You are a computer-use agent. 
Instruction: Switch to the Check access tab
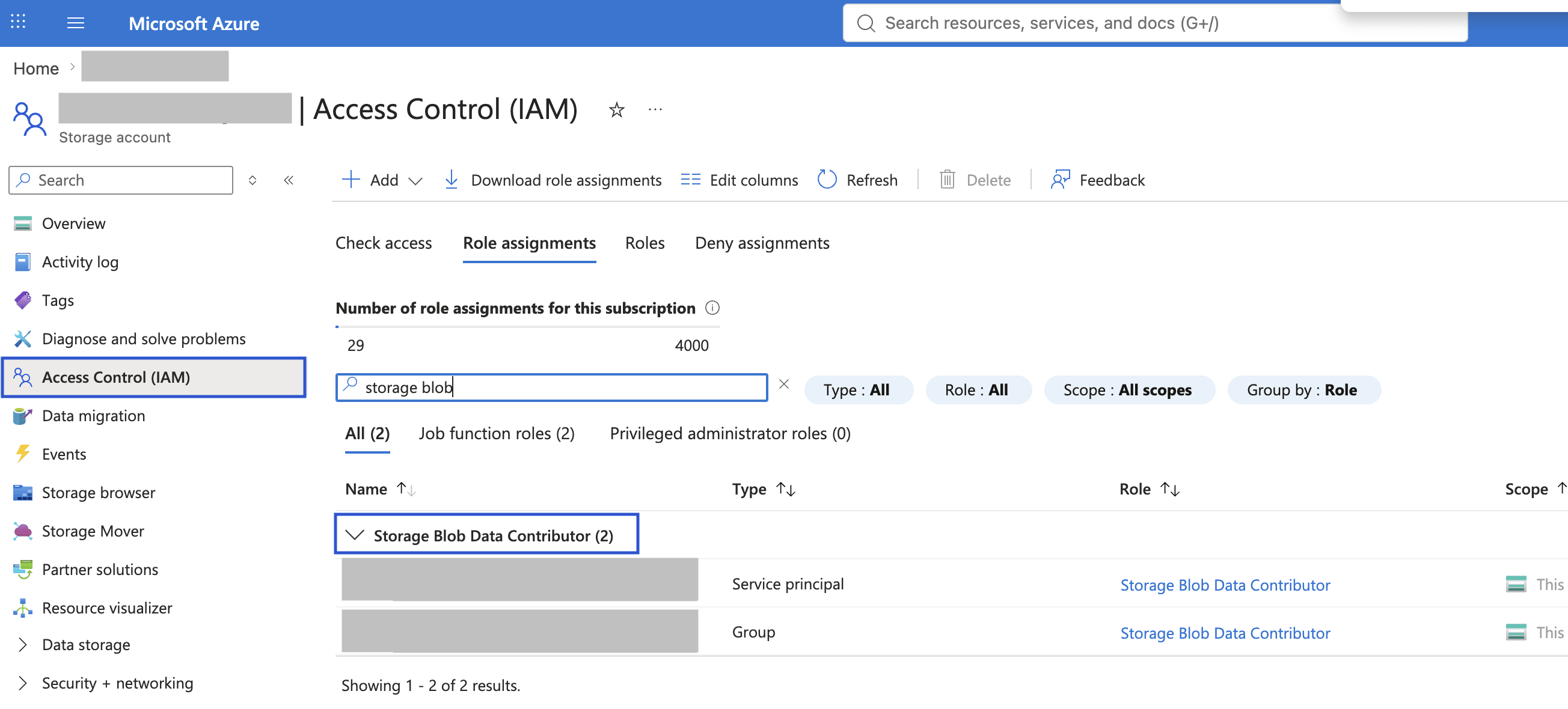pos(384,243)
